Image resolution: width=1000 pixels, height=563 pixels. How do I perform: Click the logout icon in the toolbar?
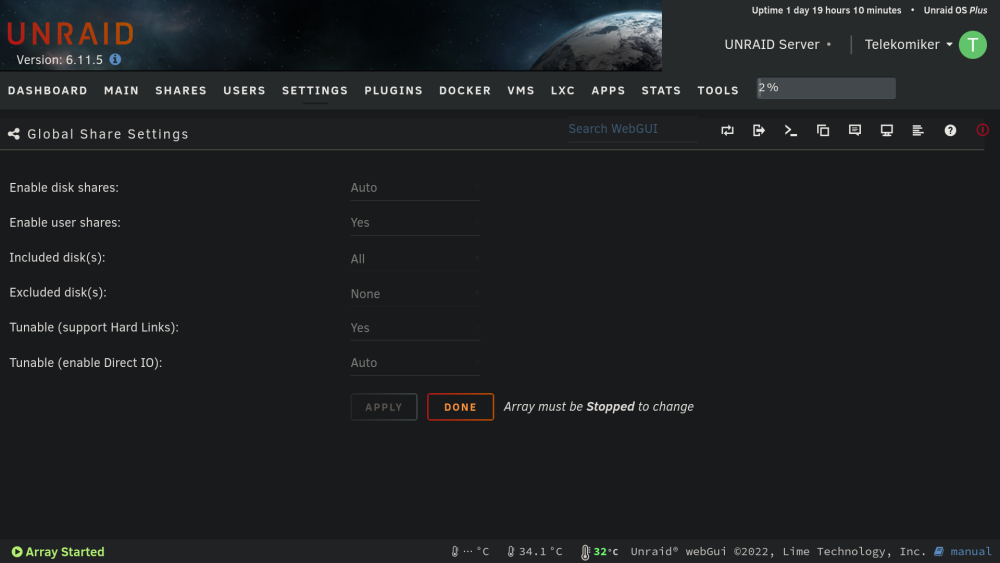click(x=758, y=130)
